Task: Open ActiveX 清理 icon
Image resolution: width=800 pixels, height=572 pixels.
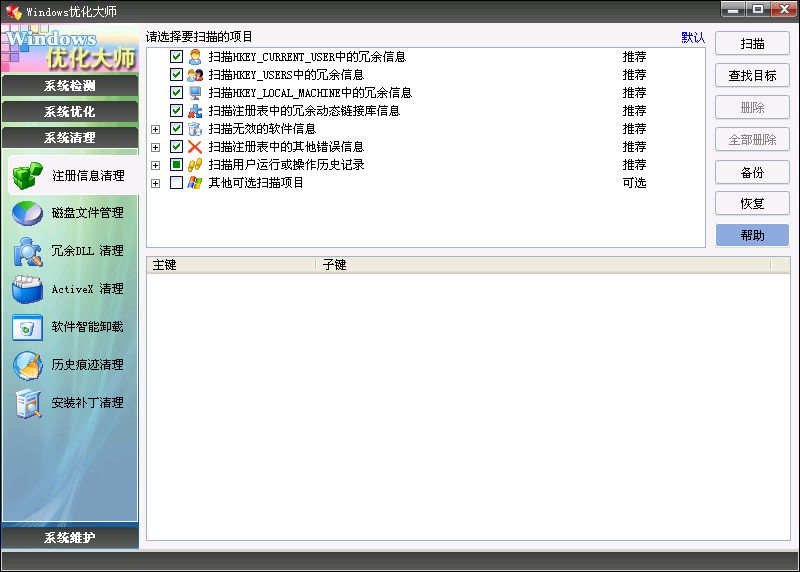Action: click(27, 290)
